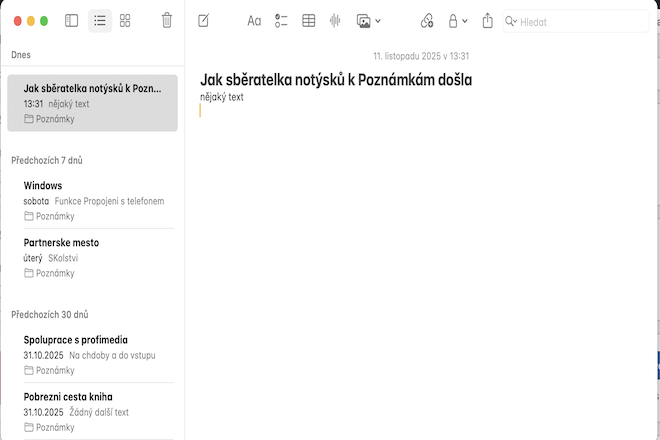The height and width of the screenshot is (440, 660).
Task: Share the current note
Action: coord(487,20)
